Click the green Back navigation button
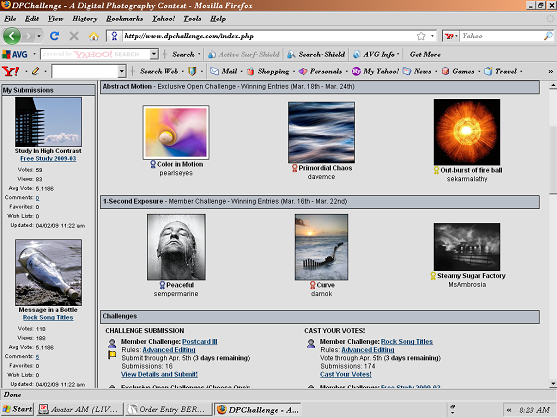 12,36
